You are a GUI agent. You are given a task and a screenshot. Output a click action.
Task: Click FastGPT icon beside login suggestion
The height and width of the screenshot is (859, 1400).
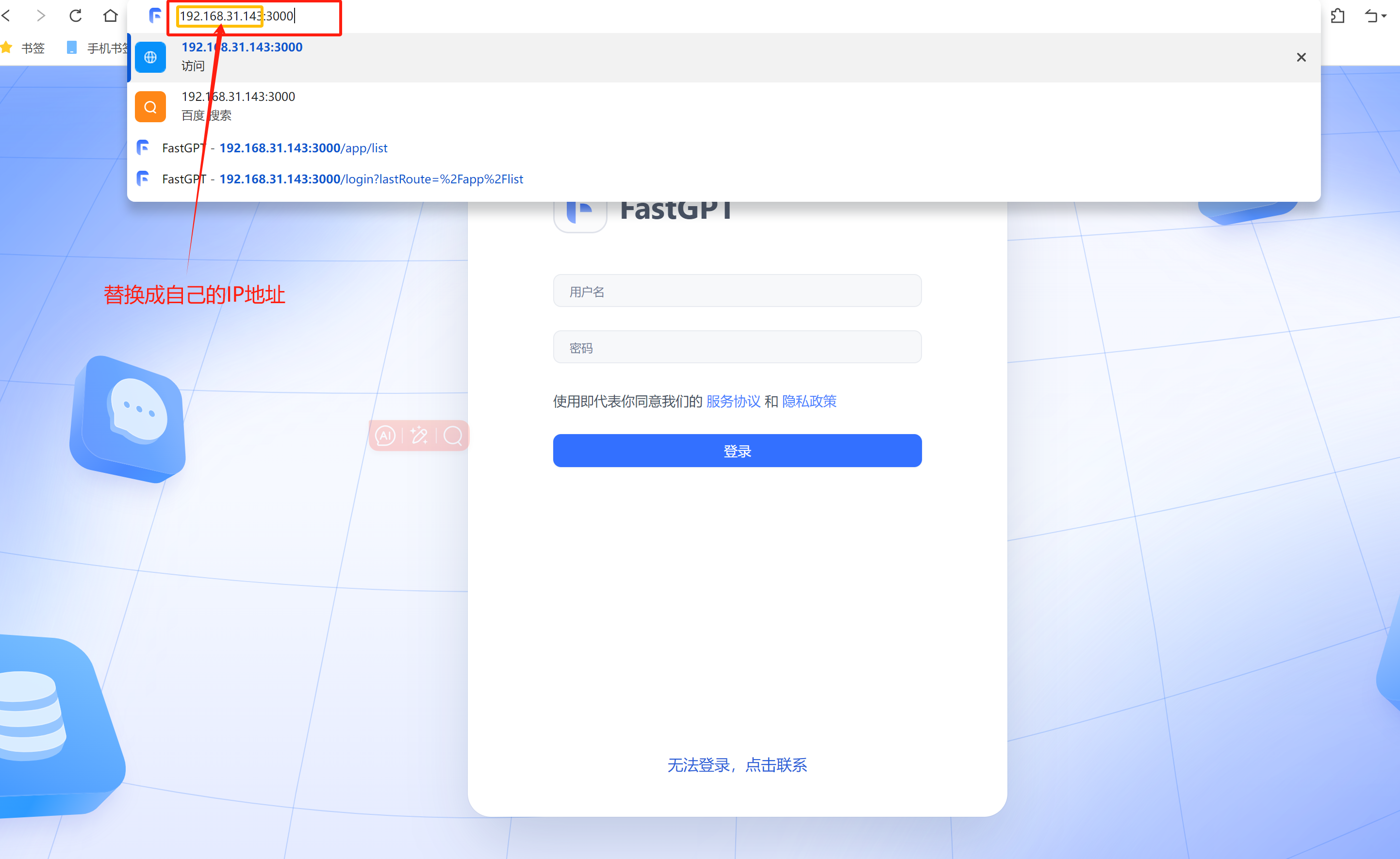(x=143, y=179)
